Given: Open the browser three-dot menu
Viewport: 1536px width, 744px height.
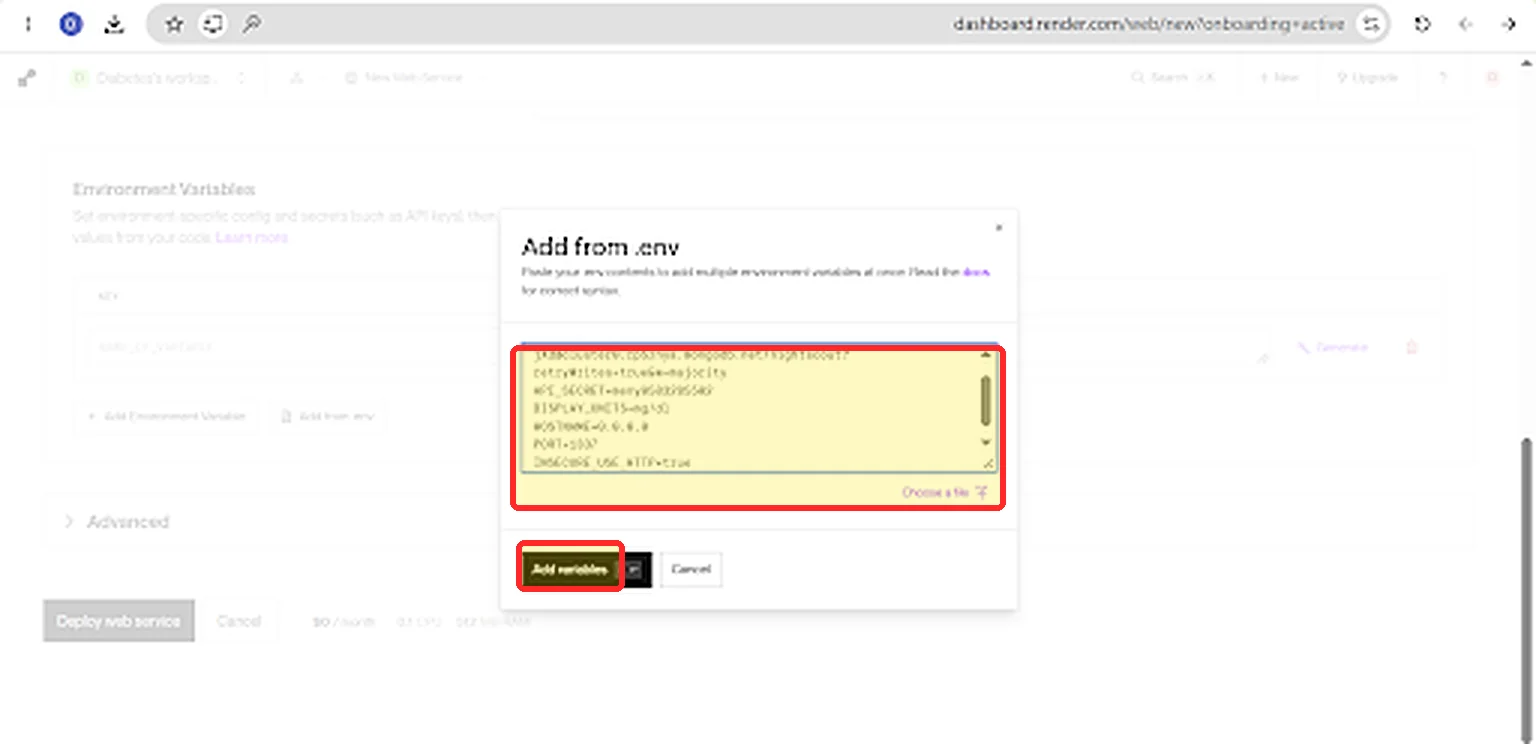Looking at the screenshot, I should coord(28,24).
